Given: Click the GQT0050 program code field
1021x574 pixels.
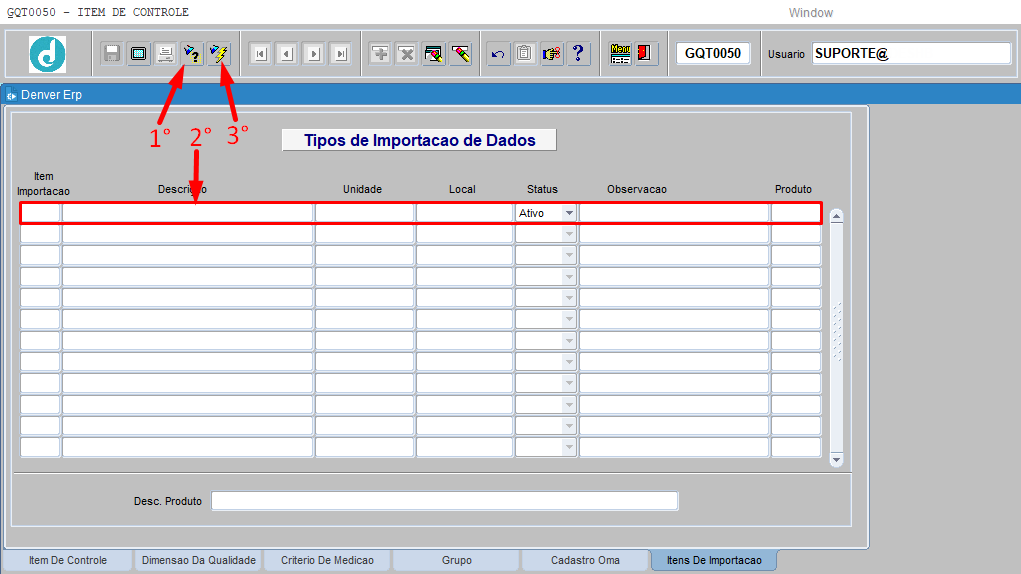Looking at the screenshot, I should [x=713, y=53].
